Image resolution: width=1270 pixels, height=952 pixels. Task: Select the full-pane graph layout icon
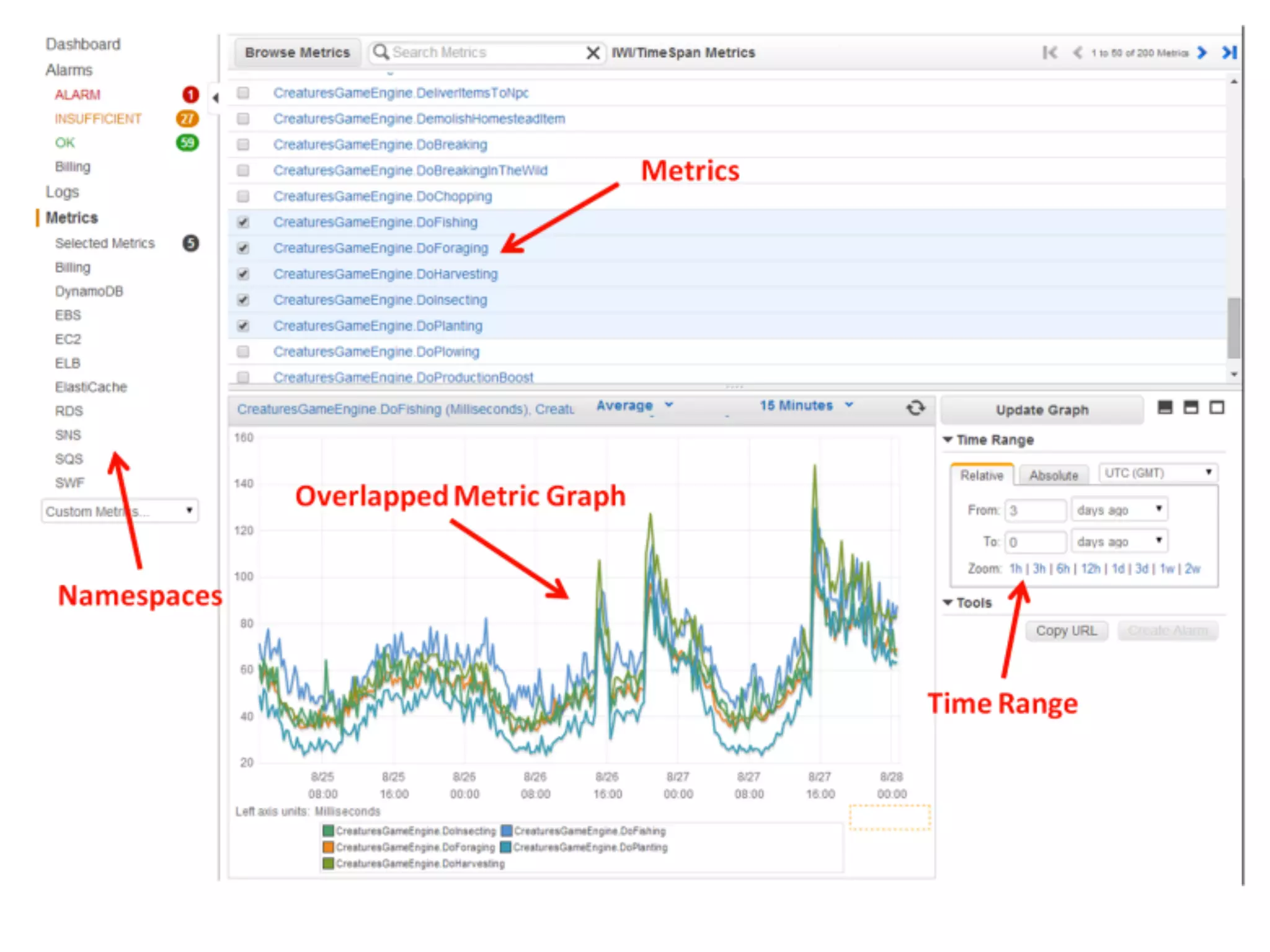1217,407
